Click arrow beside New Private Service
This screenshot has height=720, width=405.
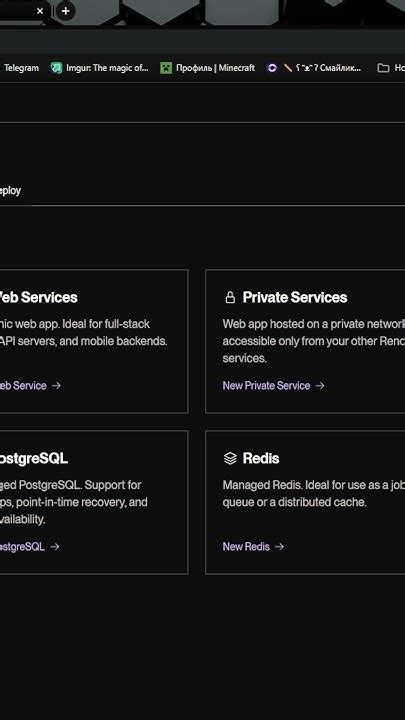pyautogui.click(x=320, y=386)
